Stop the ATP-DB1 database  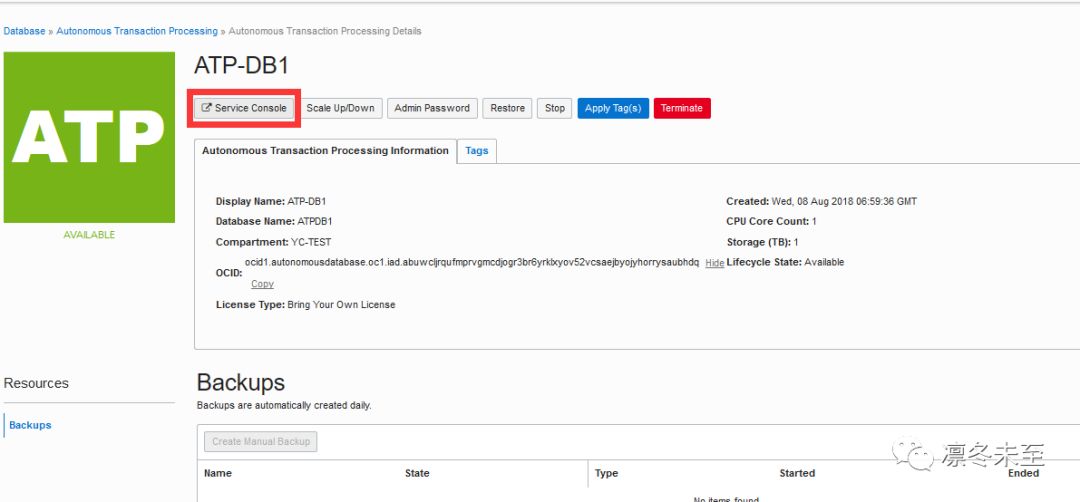(x=554, y=108)
